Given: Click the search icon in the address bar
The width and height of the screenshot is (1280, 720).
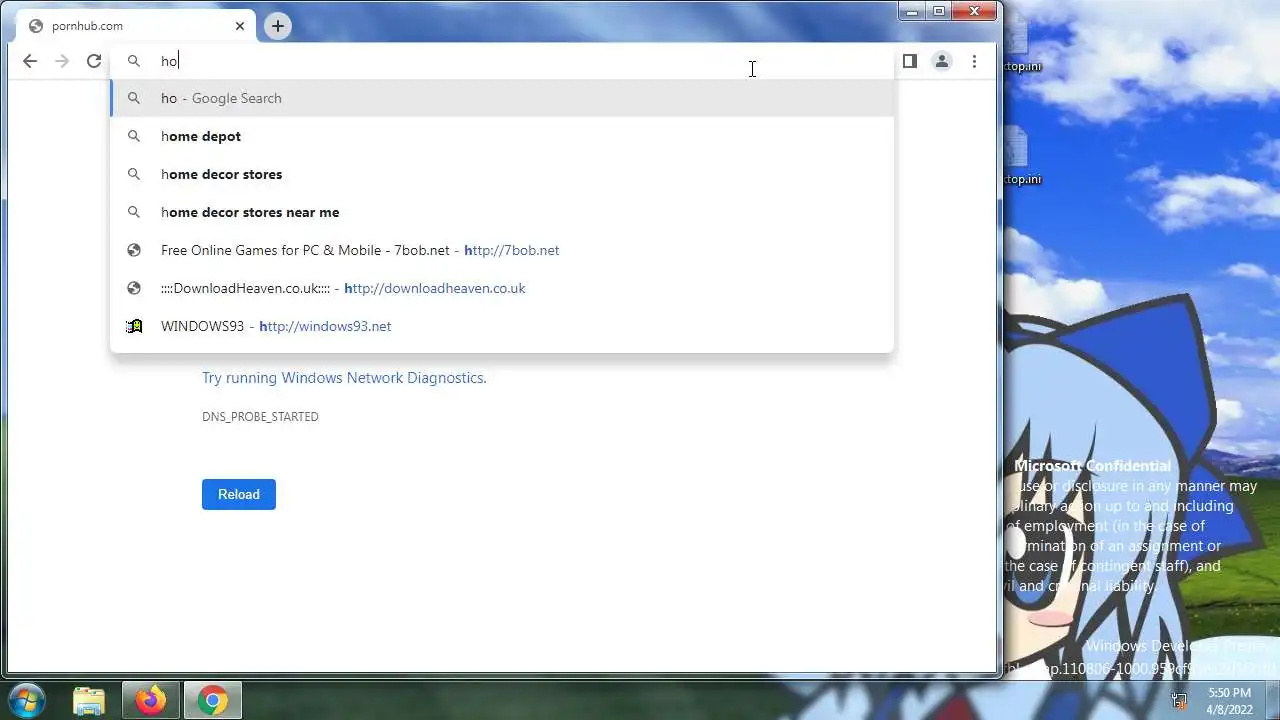Looking at the screenshot, I should [x=134, y=61].
